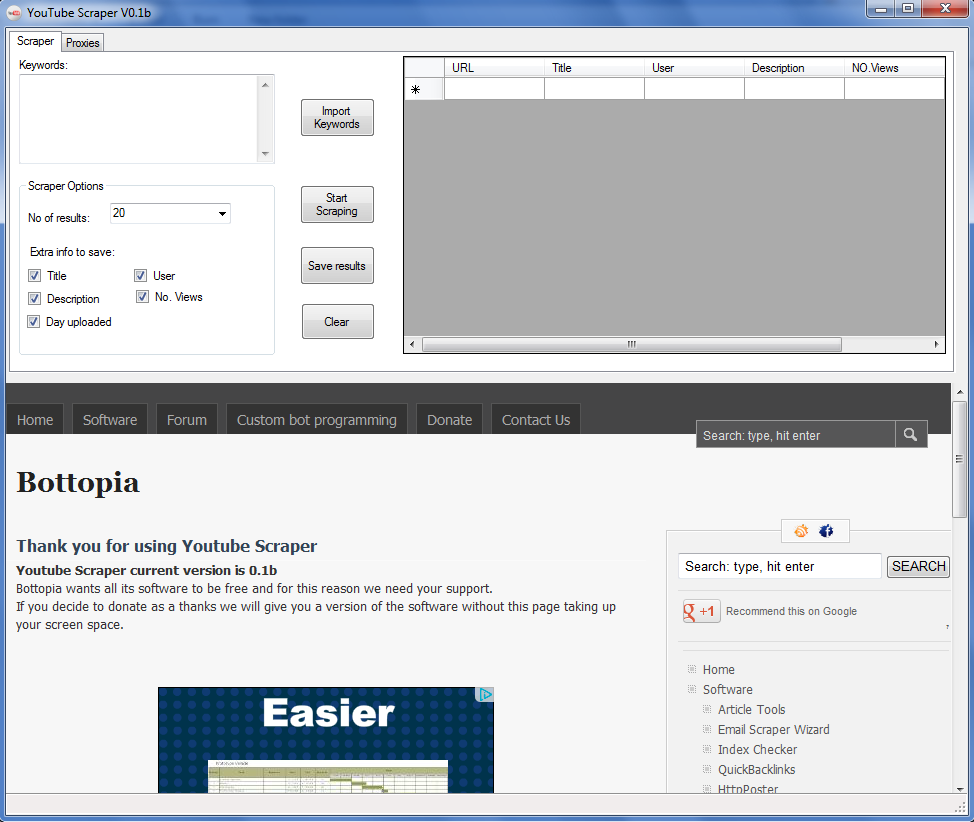This screenshot has width=974, height=822.
Task: Open the sidebar Home link
Action: 718,669
